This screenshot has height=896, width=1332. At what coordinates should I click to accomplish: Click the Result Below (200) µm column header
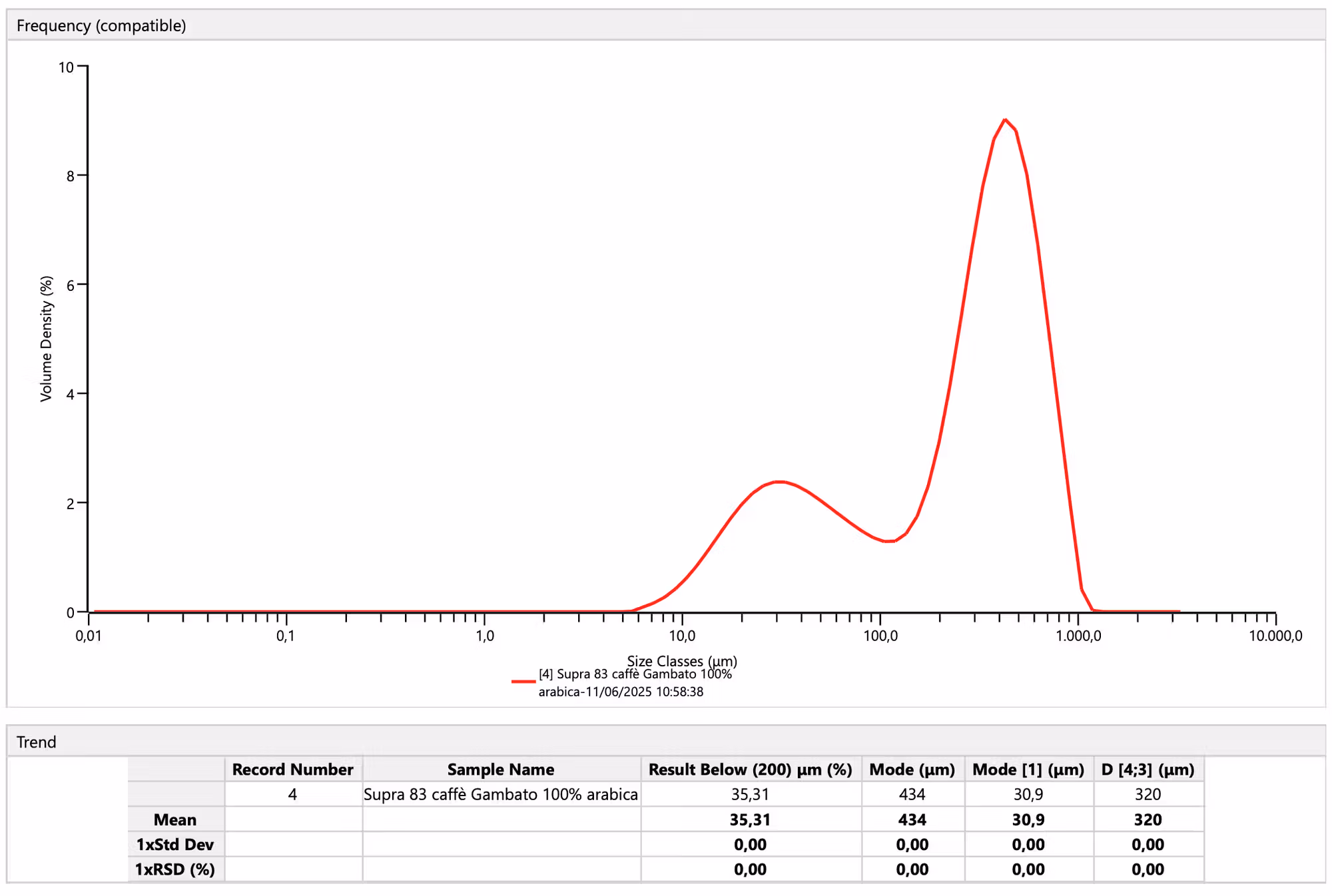pos(750,769)
